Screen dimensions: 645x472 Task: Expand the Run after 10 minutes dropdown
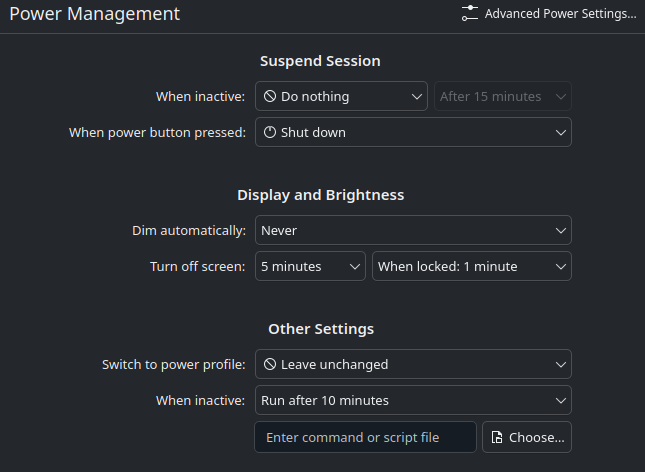(413, 400)
